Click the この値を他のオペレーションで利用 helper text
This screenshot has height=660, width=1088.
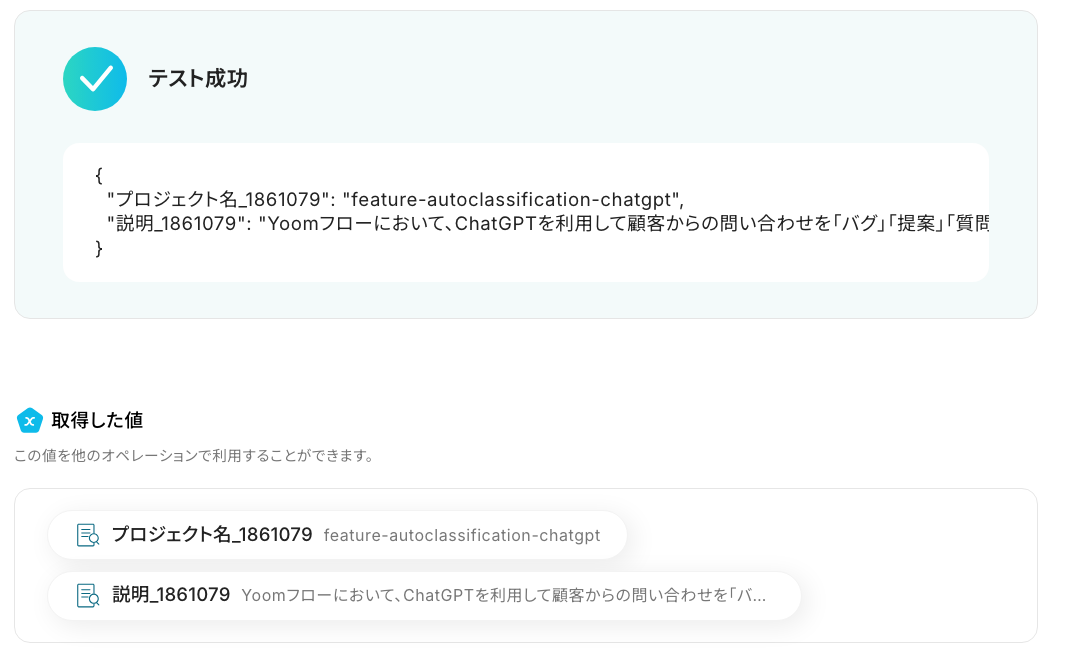194,456
